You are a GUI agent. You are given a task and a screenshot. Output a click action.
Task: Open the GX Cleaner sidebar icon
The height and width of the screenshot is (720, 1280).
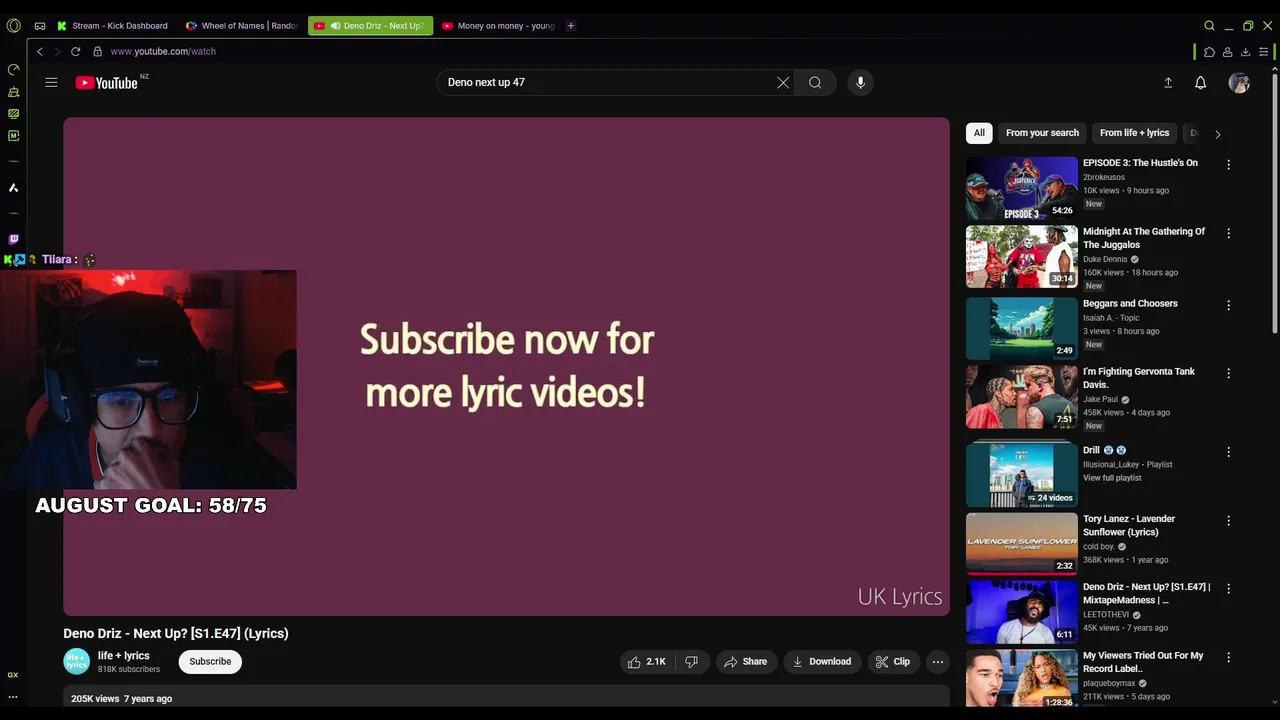coord(13,92)
